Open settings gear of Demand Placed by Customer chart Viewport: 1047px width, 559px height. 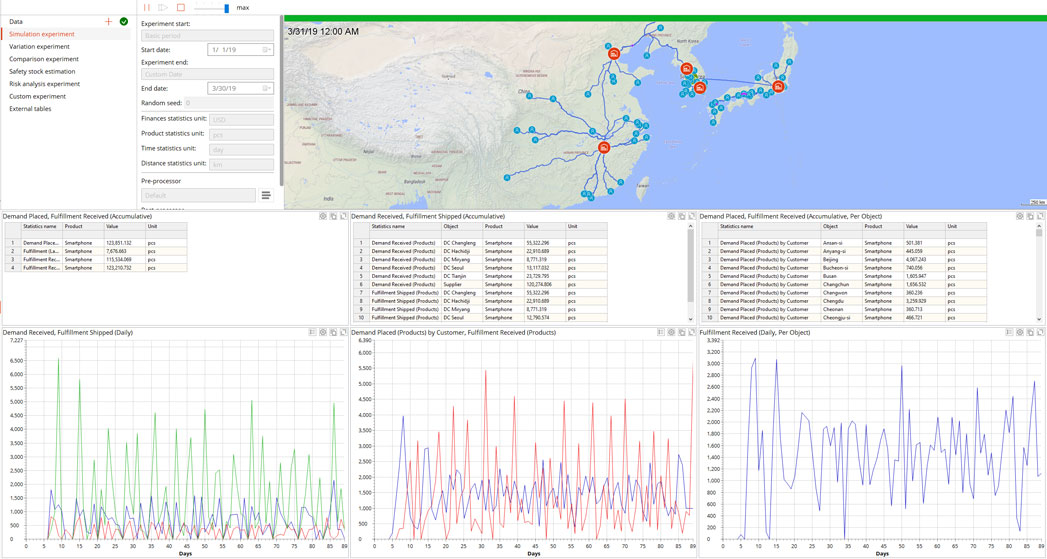click(x=671, y=332)
